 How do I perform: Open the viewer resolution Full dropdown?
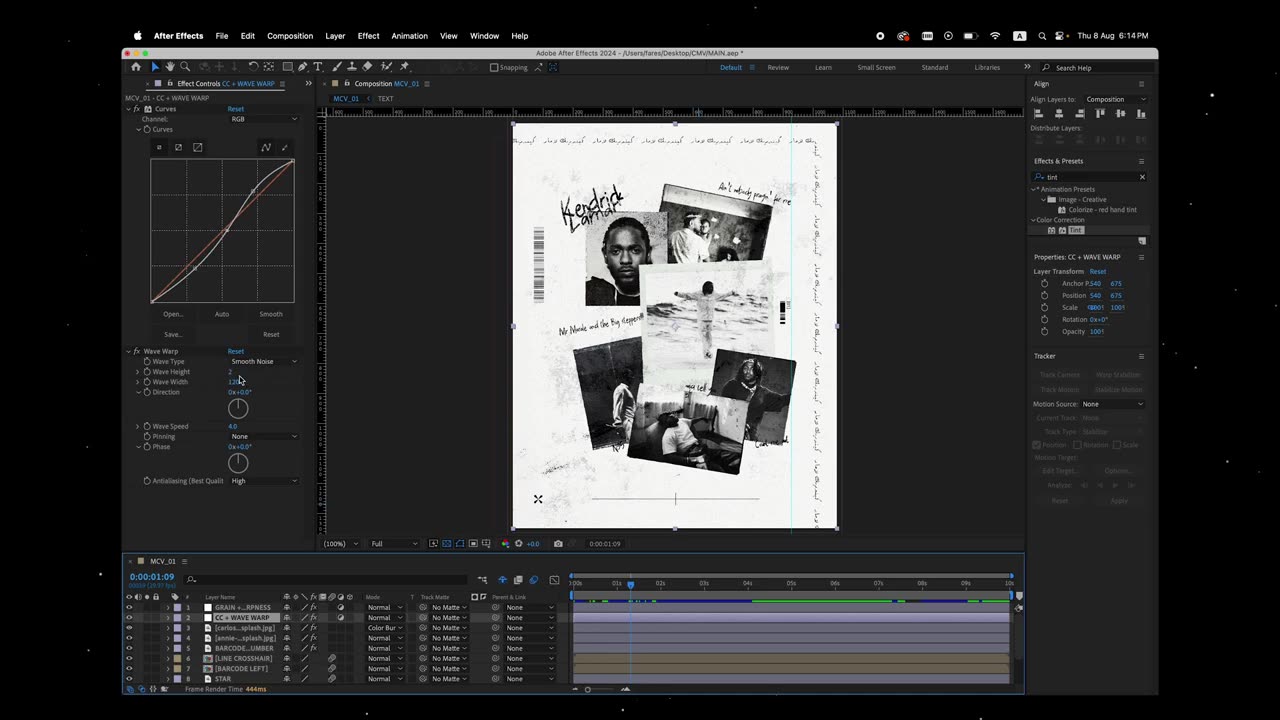pos(394,544)
